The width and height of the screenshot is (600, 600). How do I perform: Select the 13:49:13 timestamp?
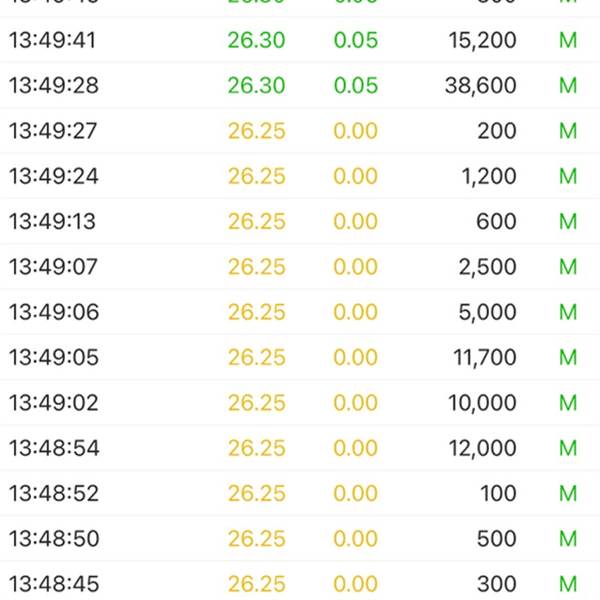pos(52,221)
